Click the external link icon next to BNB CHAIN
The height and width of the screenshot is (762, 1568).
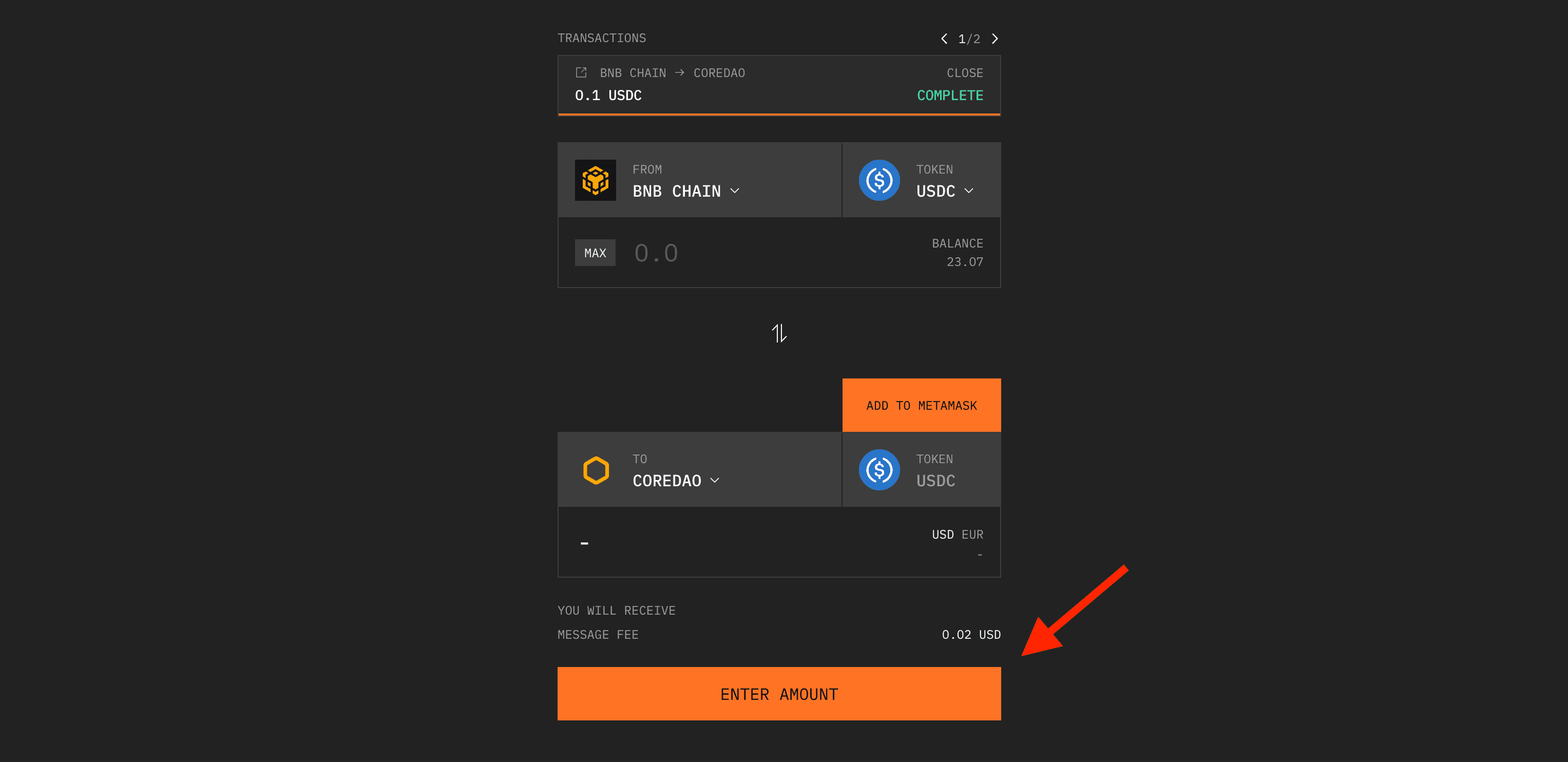coord(578,72)
